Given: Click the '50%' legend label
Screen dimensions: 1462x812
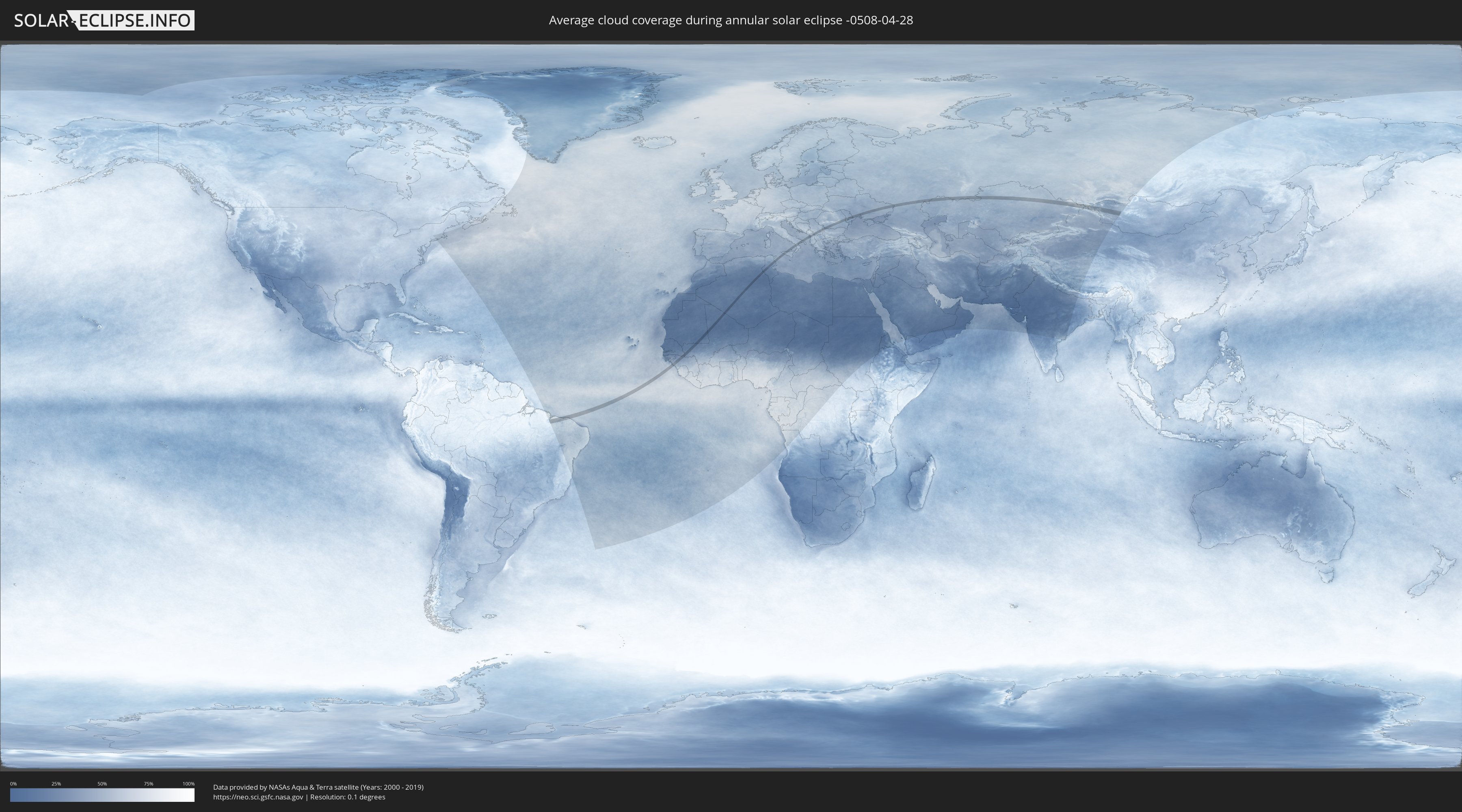Looking at the screenshot, I should [x=102, y=784].
